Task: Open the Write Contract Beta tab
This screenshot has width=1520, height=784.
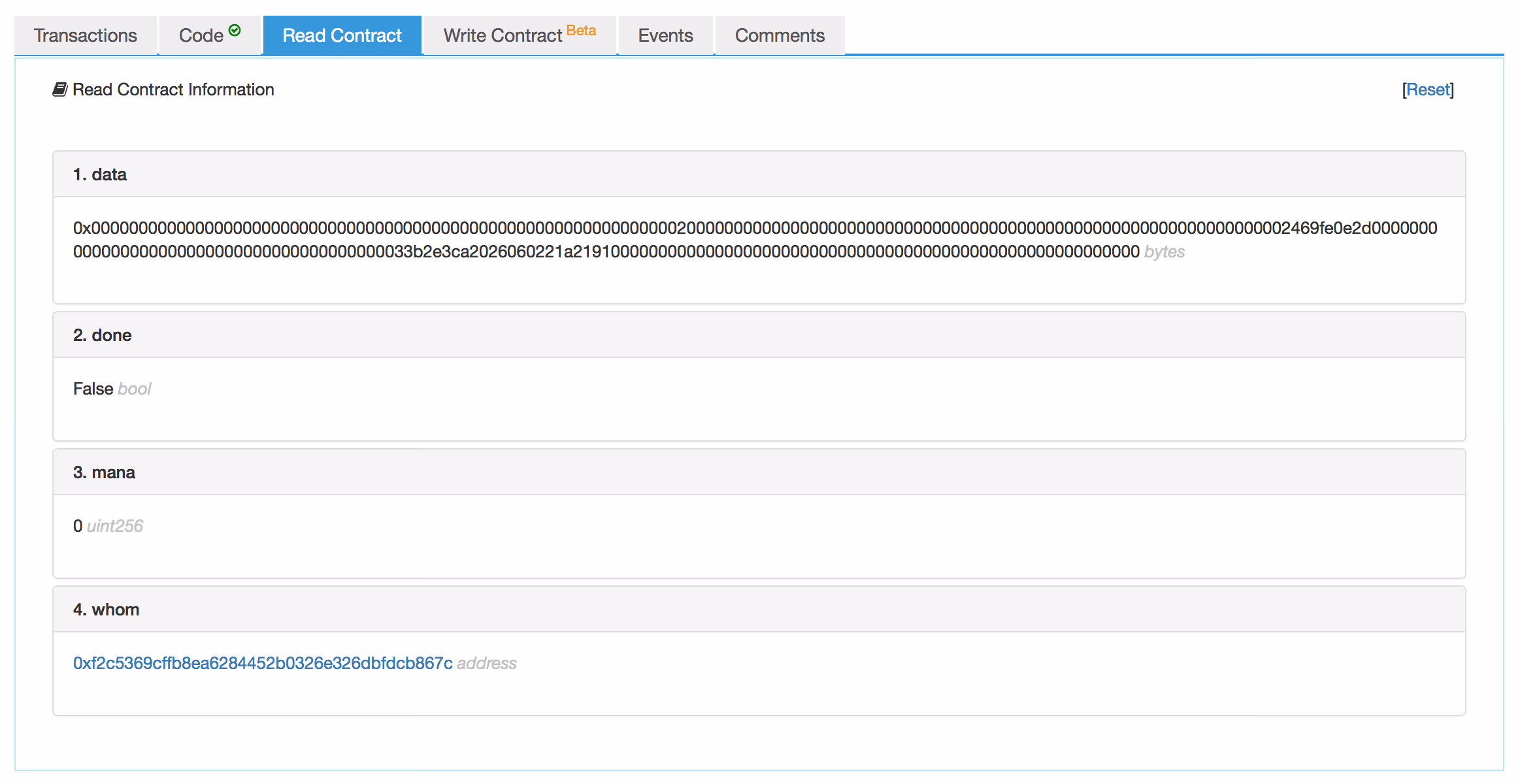Action: tap(503, 35)
